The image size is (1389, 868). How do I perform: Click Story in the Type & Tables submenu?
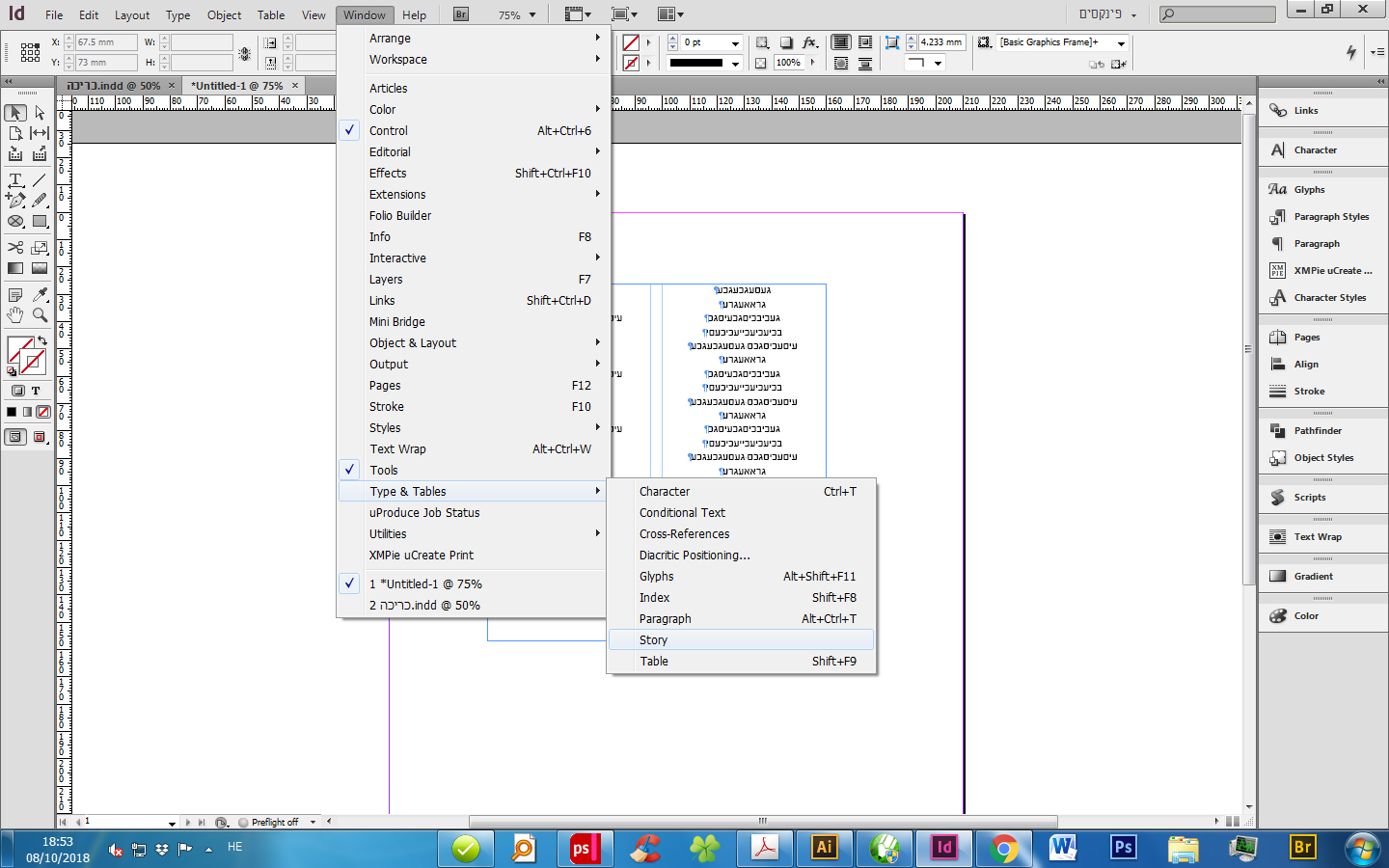(x=653, y=640)
